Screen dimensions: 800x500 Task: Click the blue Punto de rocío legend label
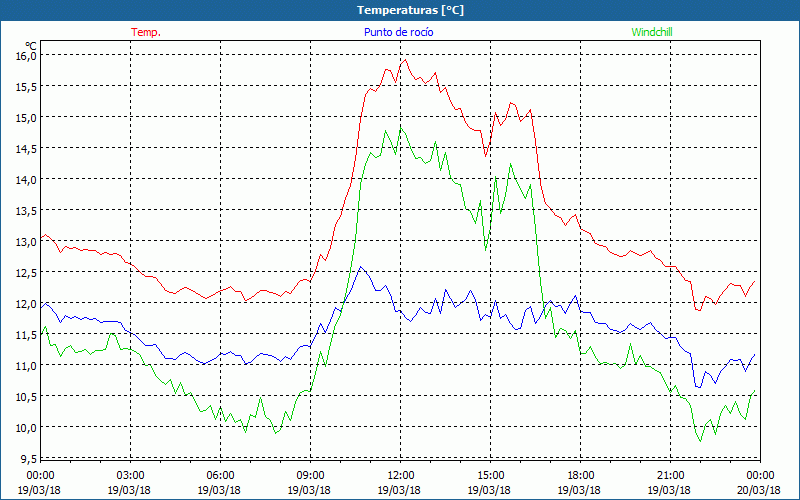pos(398,32)
